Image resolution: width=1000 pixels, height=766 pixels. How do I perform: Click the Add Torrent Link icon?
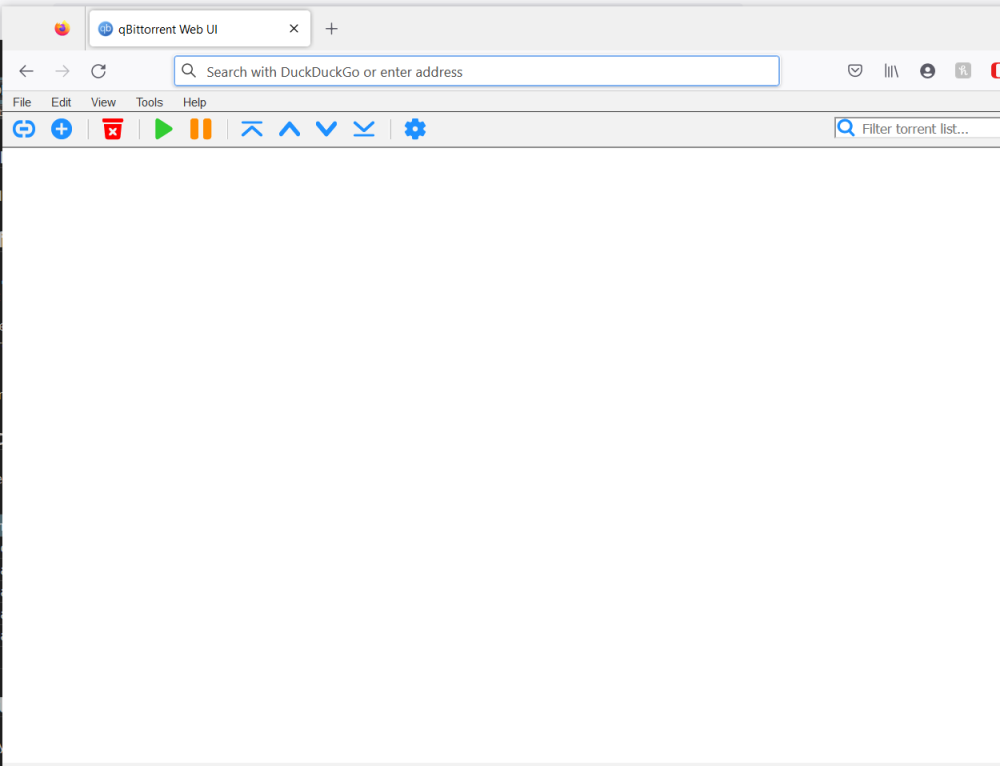pyautogui.click(x=24, y=129)
